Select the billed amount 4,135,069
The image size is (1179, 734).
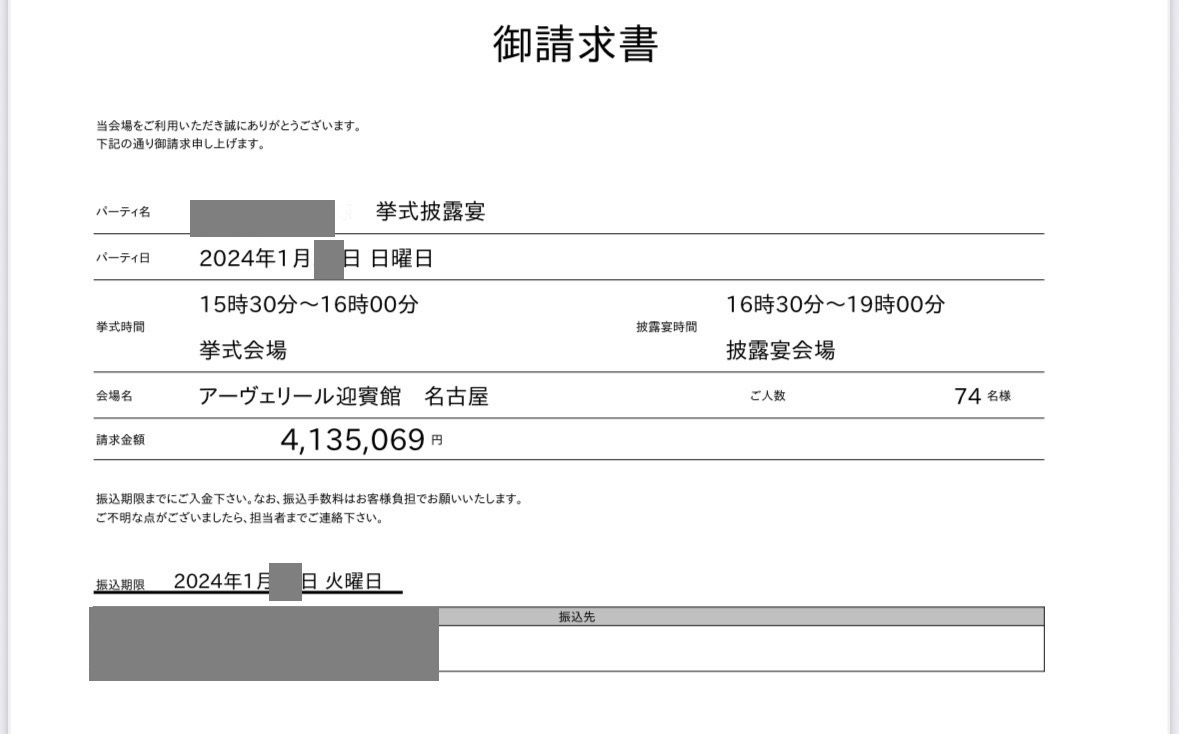click(353, 440)
